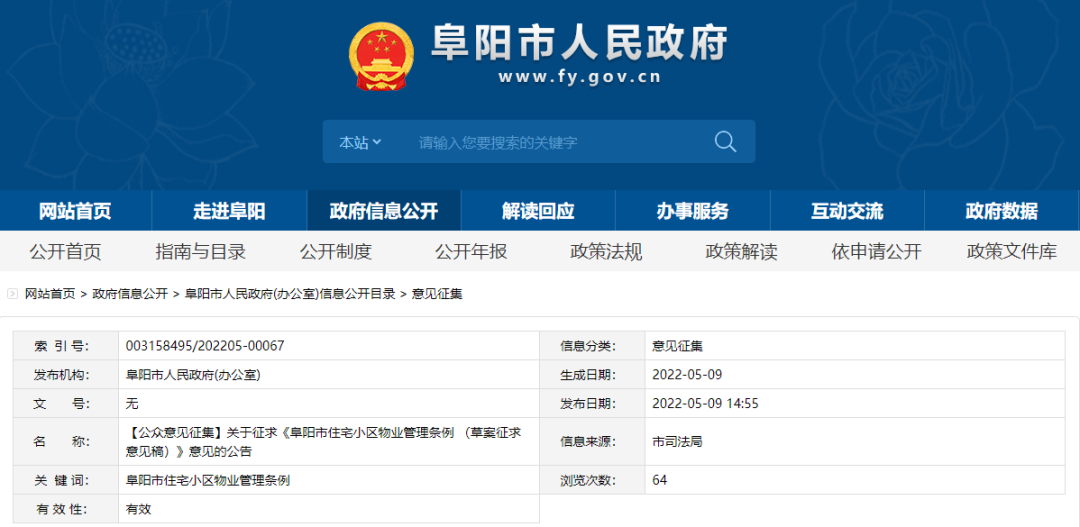
Task: Open 公开制度 sub-navigation
Action: [x=336, y=252]
